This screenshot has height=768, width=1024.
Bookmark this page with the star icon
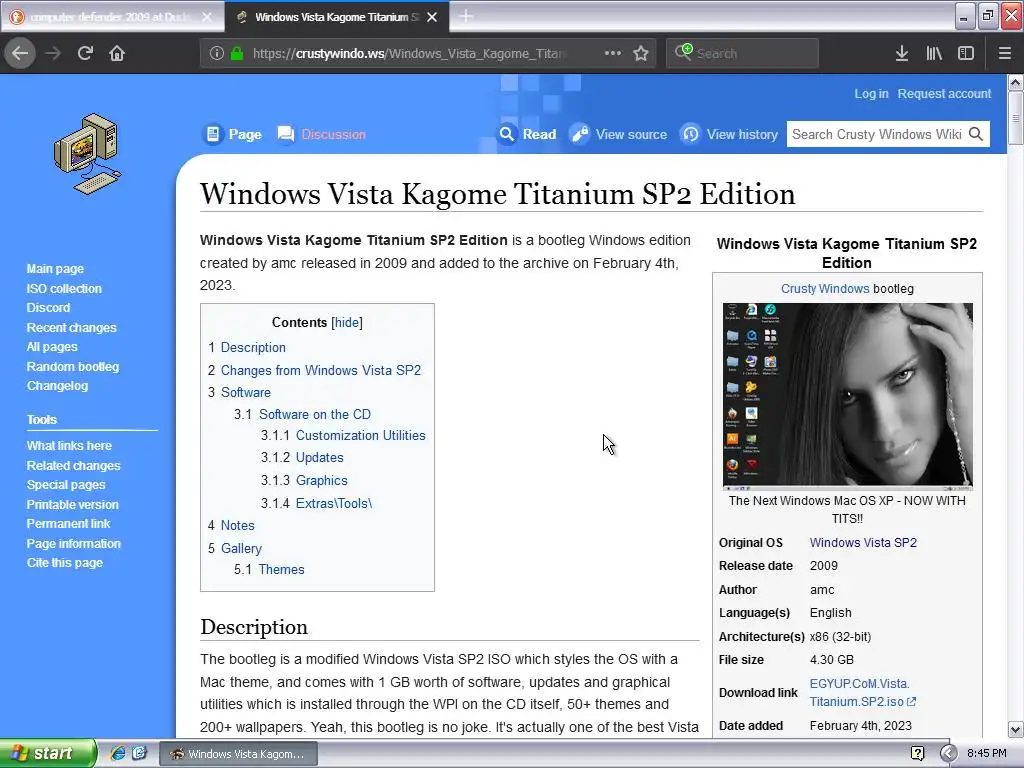(x=641, y=53)
